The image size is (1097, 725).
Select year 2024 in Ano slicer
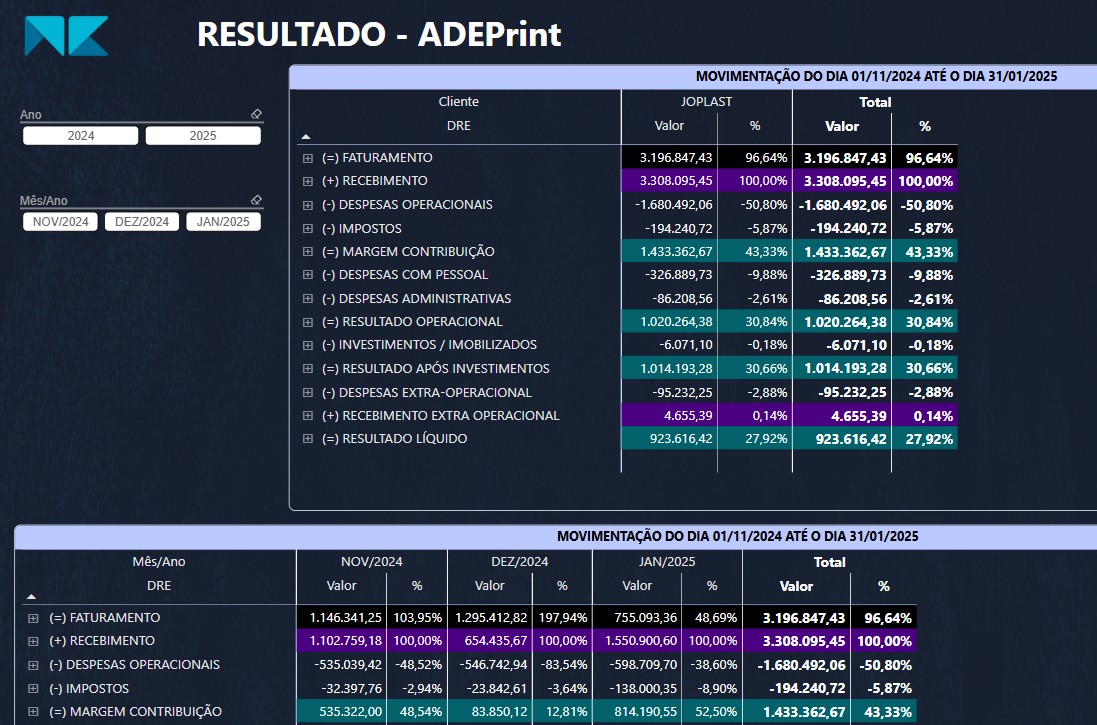[80, 136]
